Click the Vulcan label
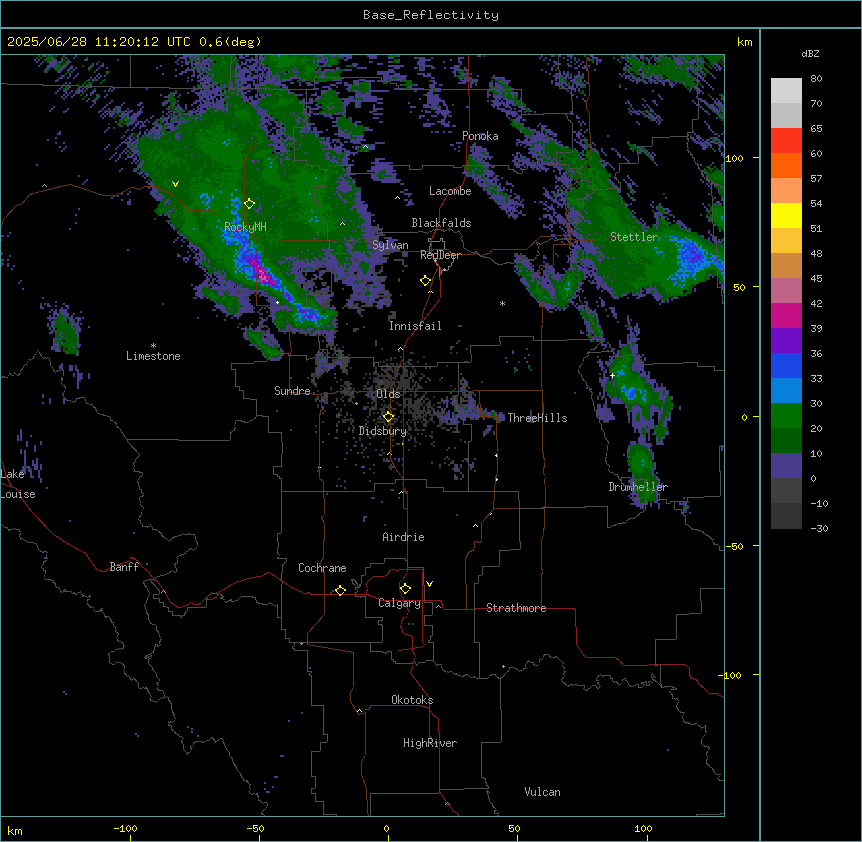This screenshot has width=862, height=842. 543,792
